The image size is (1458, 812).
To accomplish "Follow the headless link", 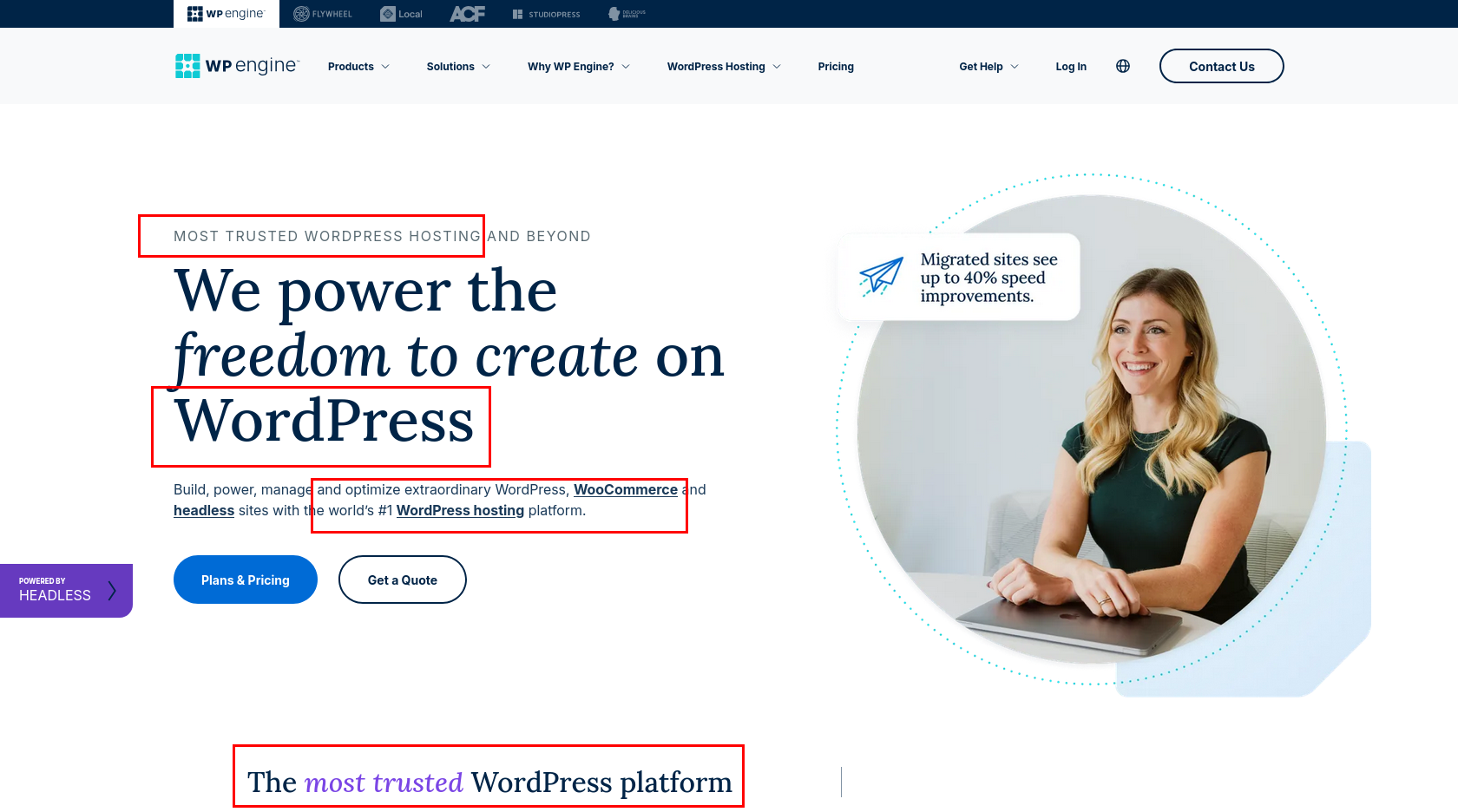I will coord(204,510).
